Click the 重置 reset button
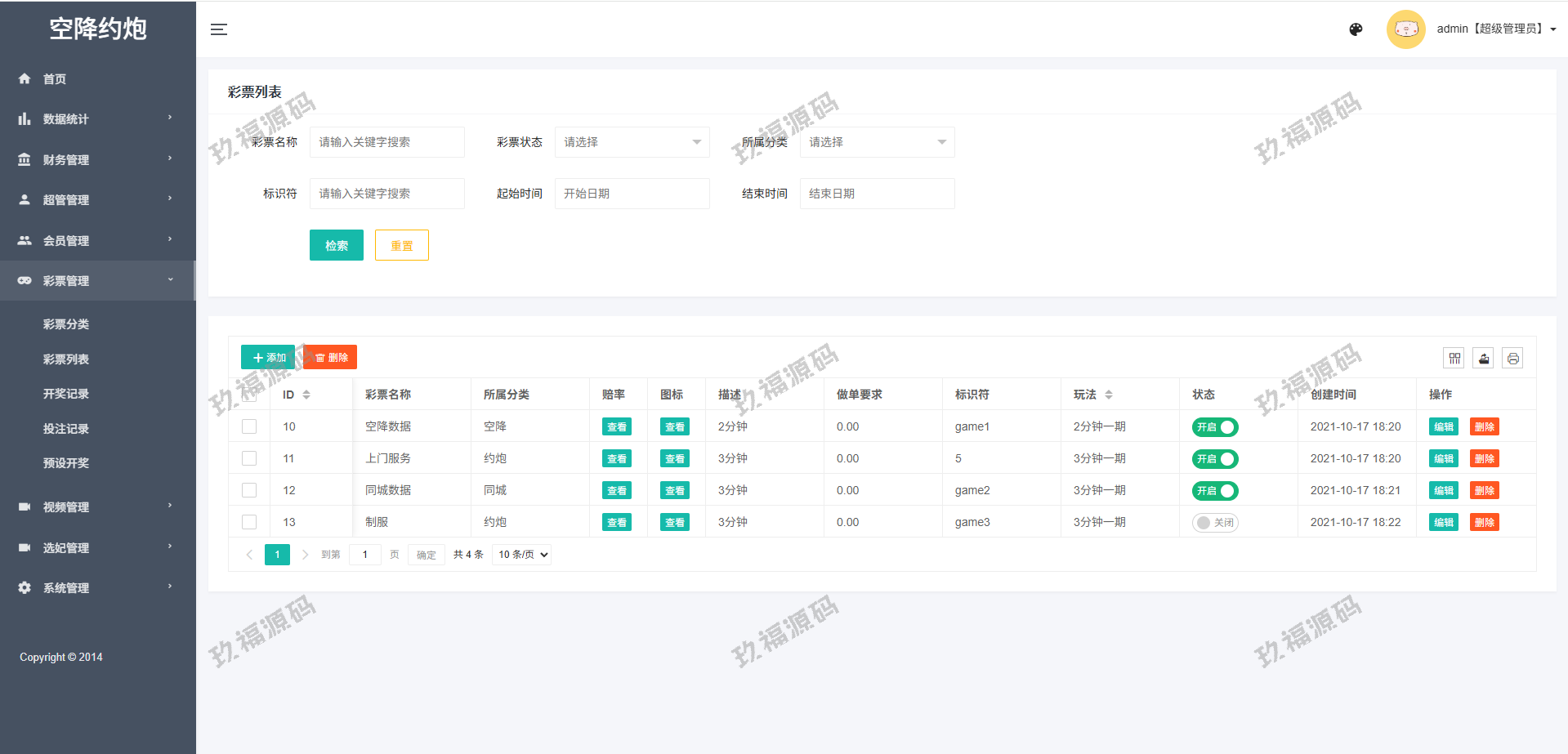1568x754 pixels. pyautogui.click(x=401, y=245)
